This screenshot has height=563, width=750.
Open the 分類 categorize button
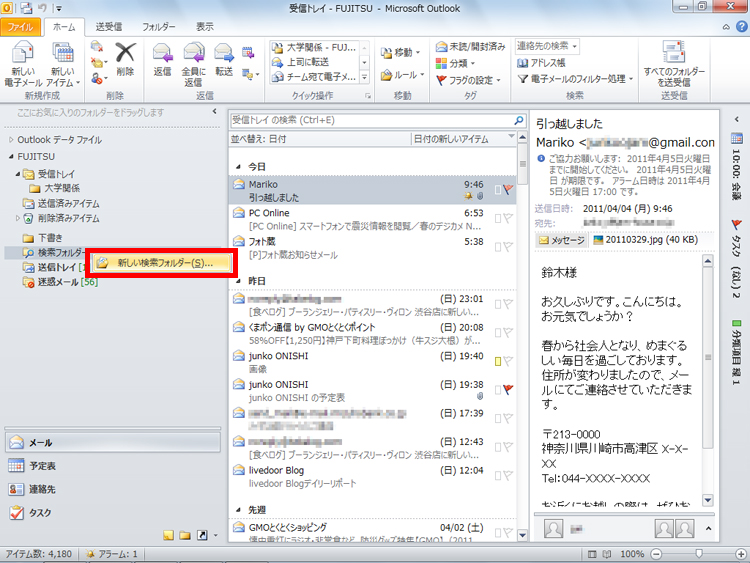[455, 63]
